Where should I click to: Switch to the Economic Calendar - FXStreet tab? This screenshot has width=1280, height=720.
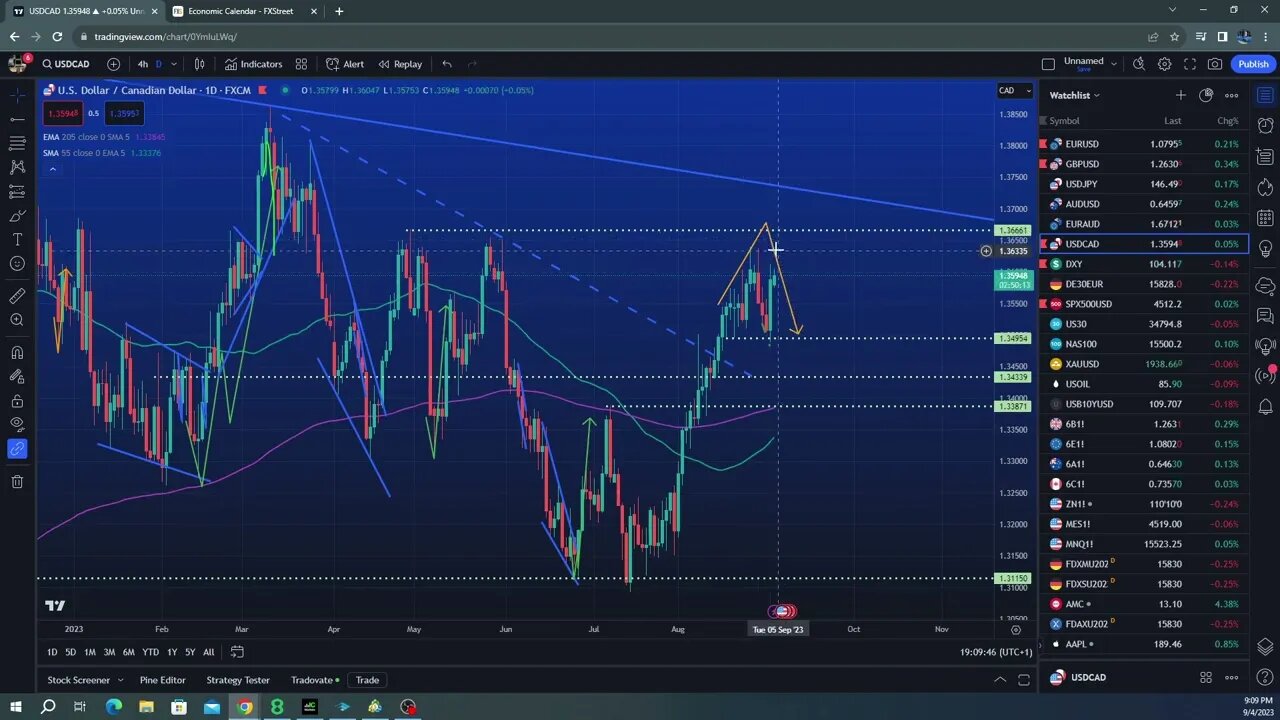(x=241, y=11)
